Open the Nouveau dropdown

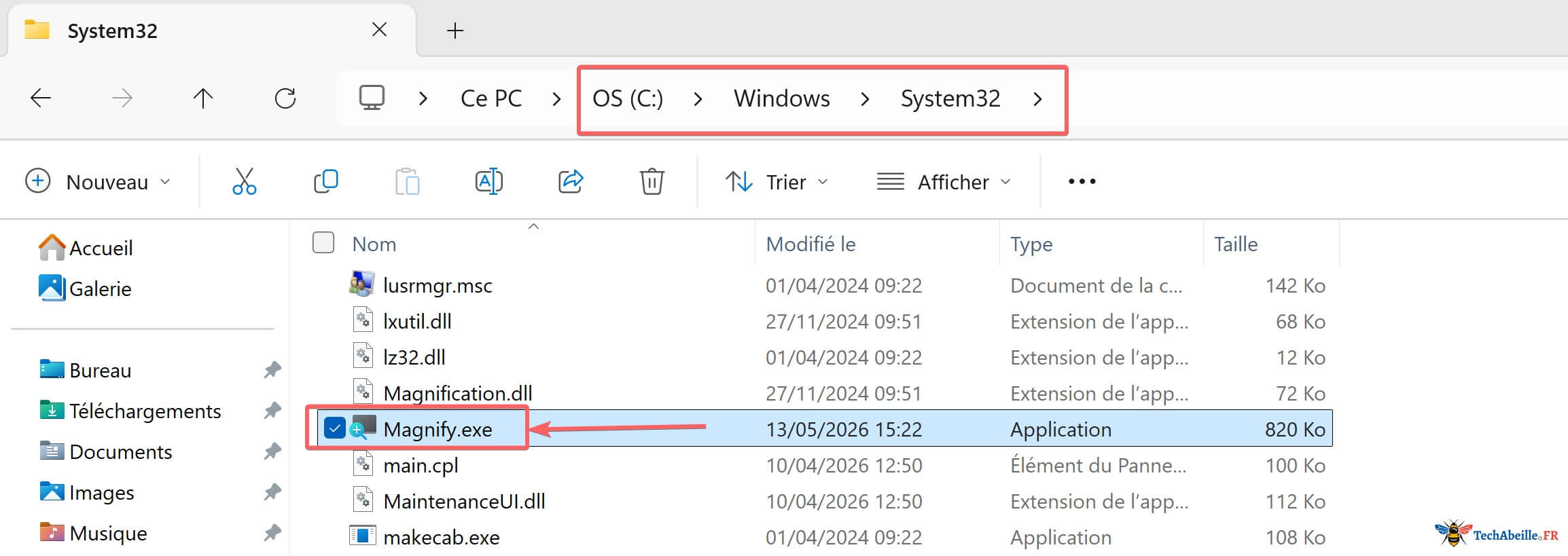[98, 181]
